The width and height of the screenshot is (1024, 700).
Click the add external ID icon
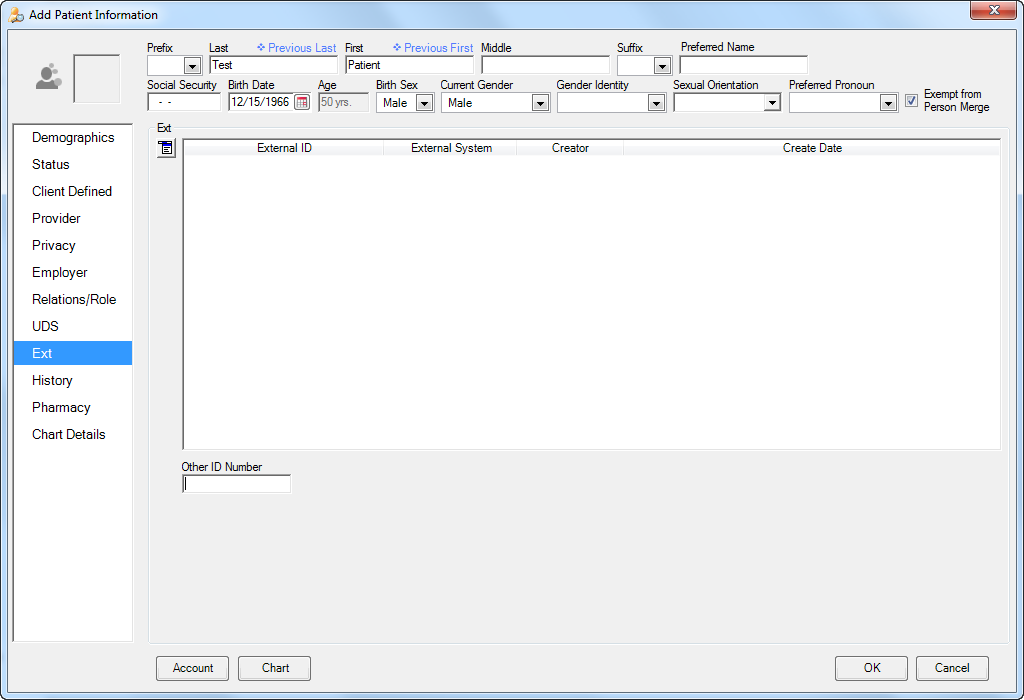[x=167, y=148]
